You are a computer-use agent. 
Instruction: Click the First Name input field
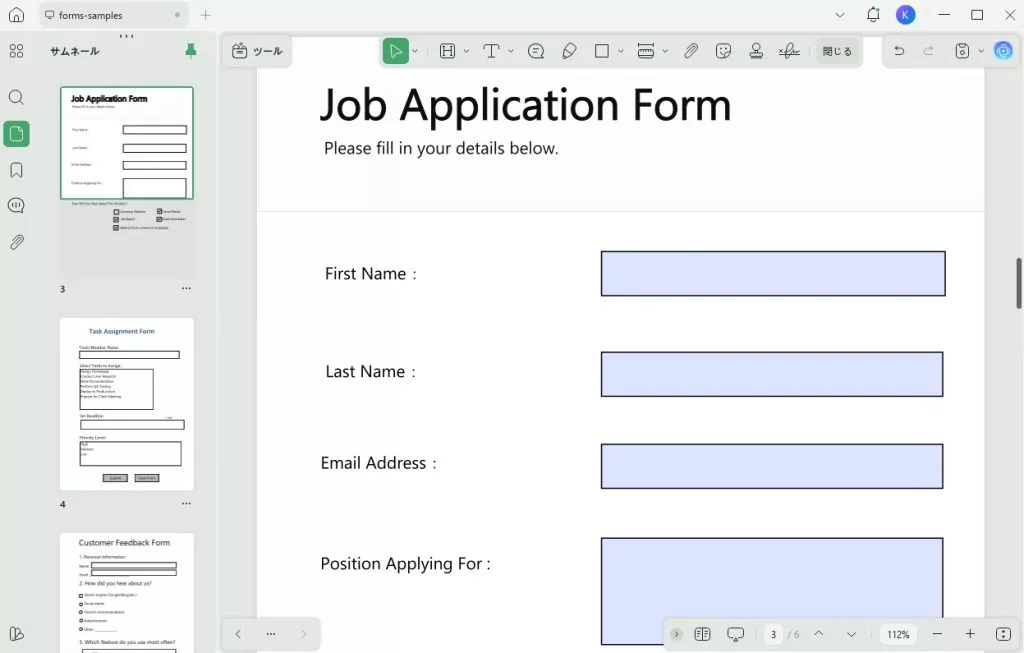[773, 274]
